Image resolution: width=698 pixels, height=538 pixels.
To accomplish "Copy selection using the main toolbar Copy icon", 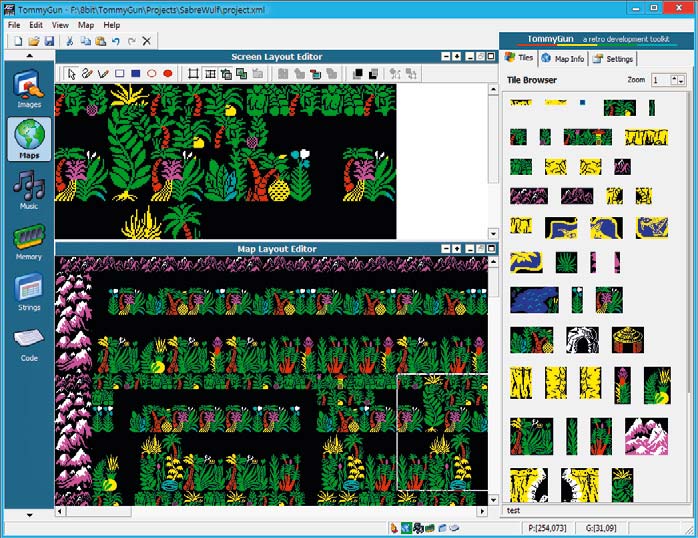I will tap(85, 41).
